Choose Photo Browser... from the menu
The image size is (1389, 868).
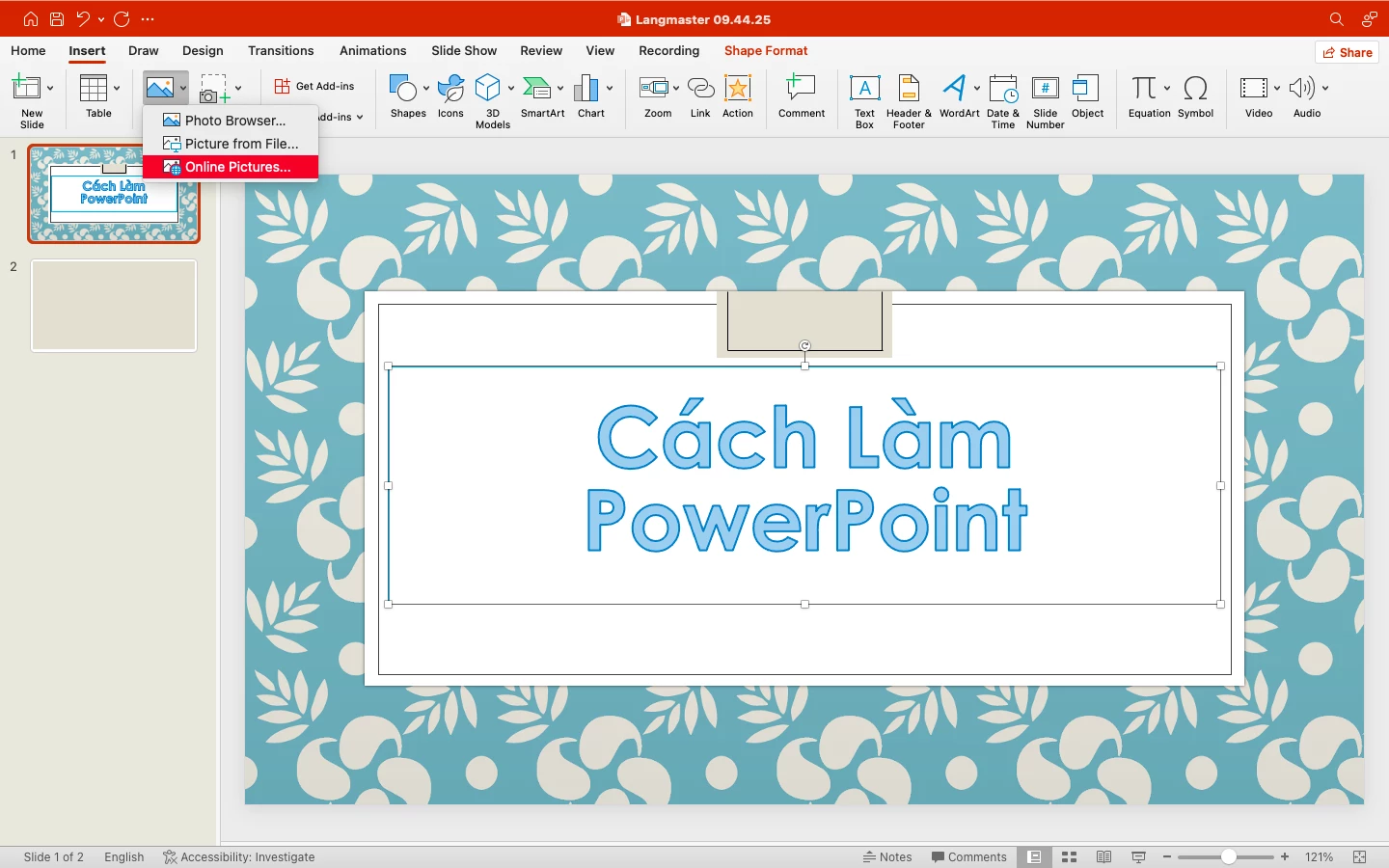(x=231, y=121)
